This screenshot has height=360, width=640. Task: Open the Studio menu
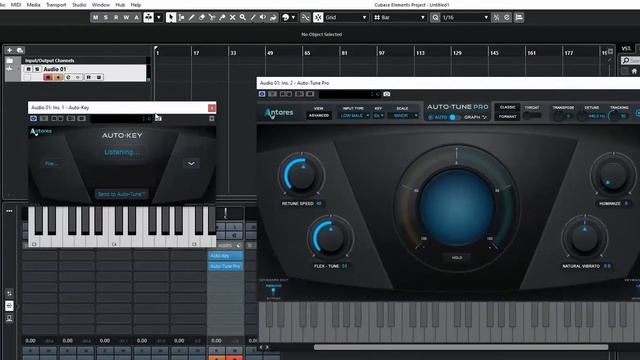point(79,5)
